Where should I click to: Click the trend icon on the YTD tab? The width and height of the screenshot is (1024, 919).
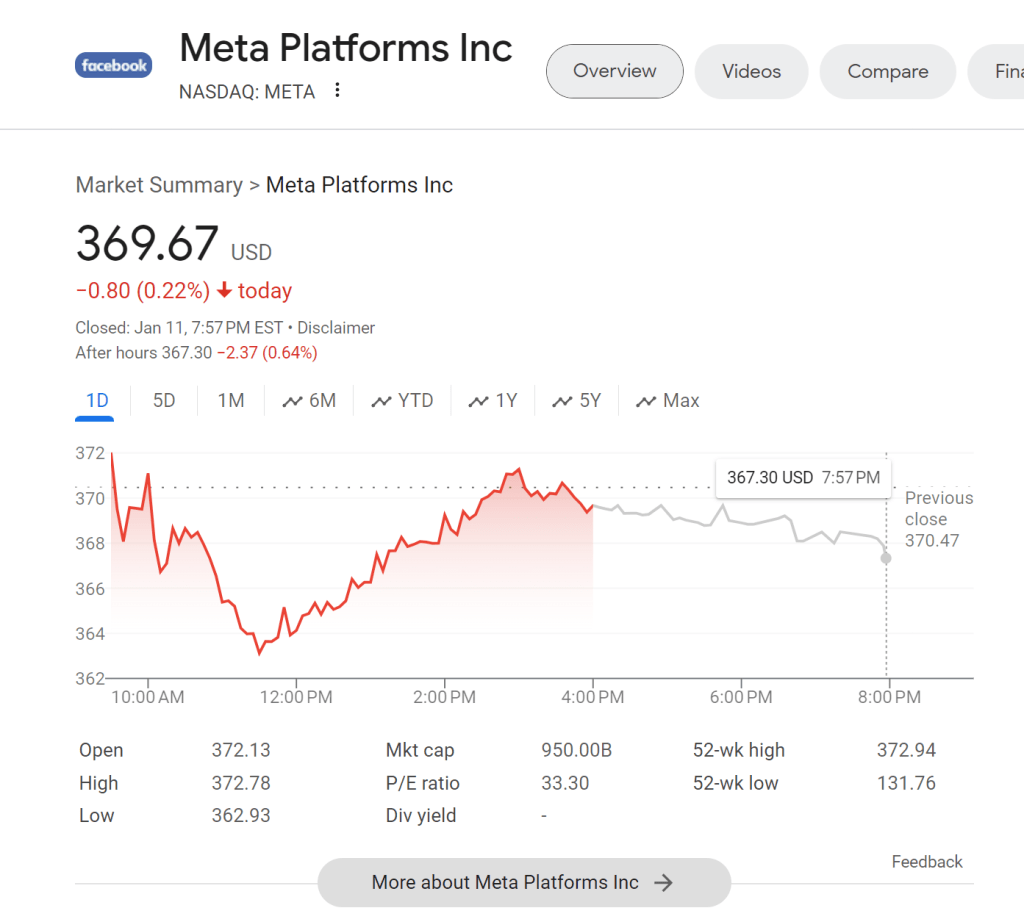click(x=381, y=401)
